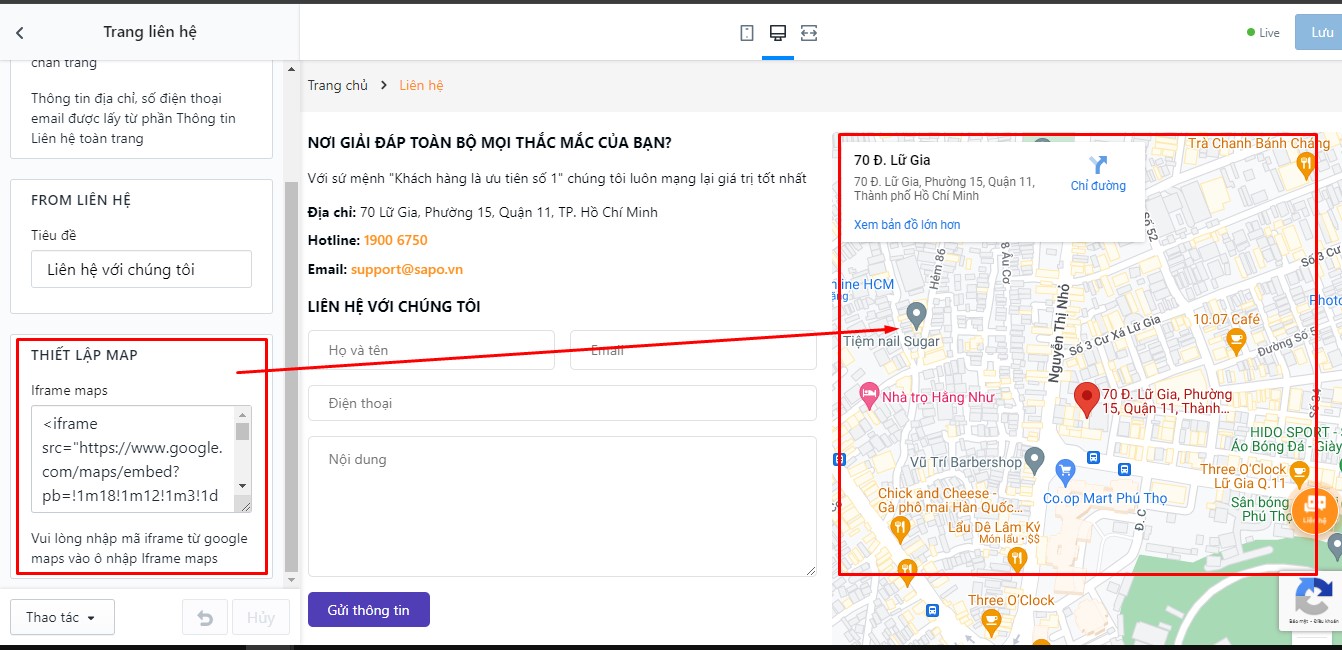Viewport: 1342px width, 650px height.
Task: Click the THIẾT LẬP MAP heading
Action: click(x=84, y=355)
